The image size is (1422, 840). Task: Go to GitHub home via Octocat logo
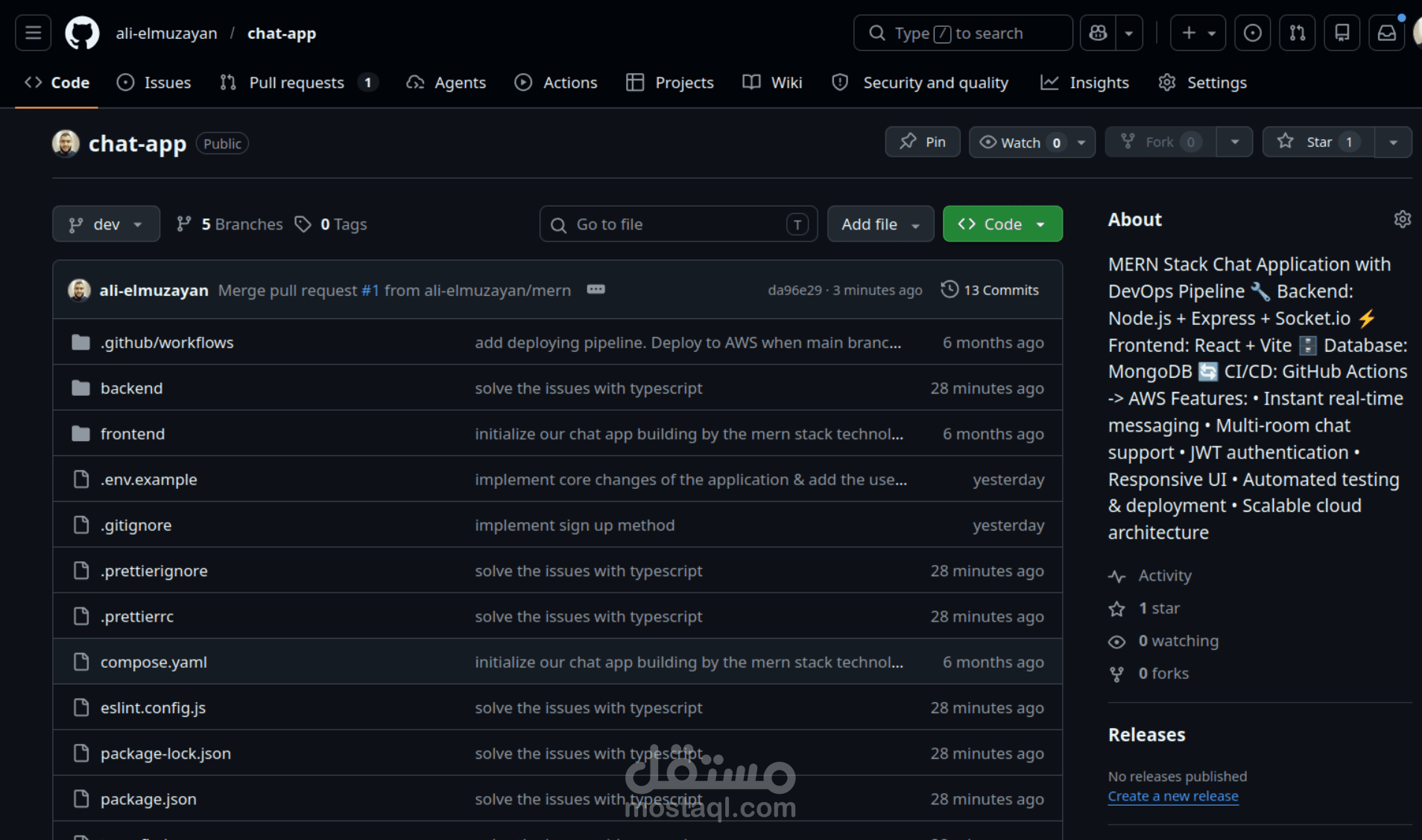tap(82, 33)
